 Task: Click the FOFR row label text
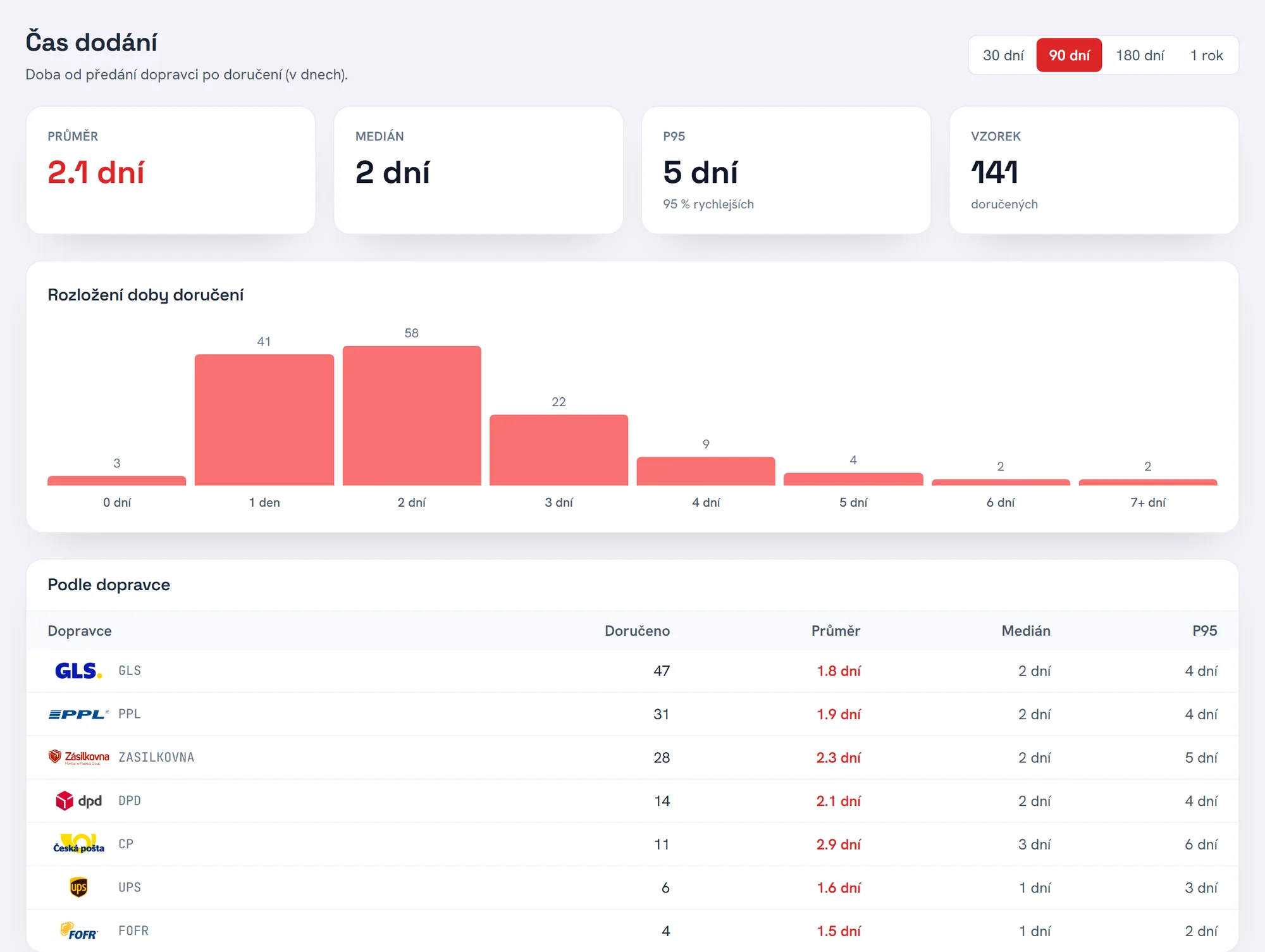pos(133,930)
